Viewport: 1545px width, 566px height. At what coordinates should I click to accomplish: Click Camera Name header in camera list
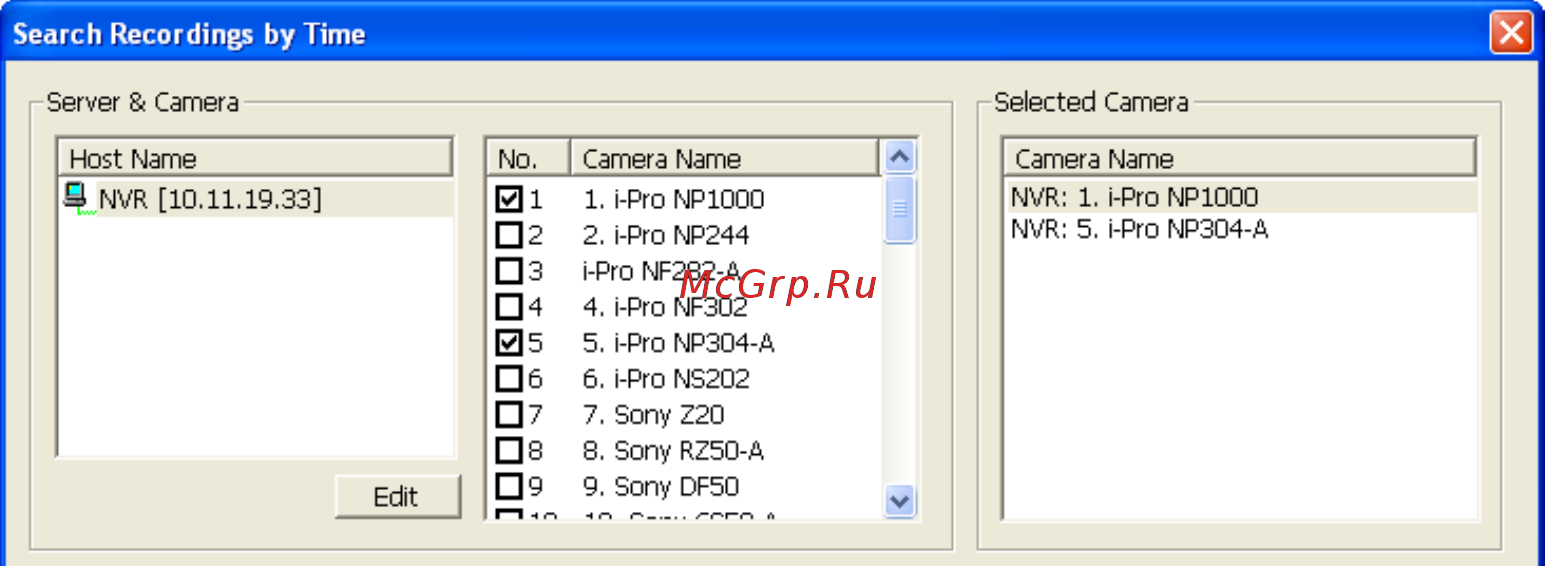pyautogui.click(x=725, y=159)
